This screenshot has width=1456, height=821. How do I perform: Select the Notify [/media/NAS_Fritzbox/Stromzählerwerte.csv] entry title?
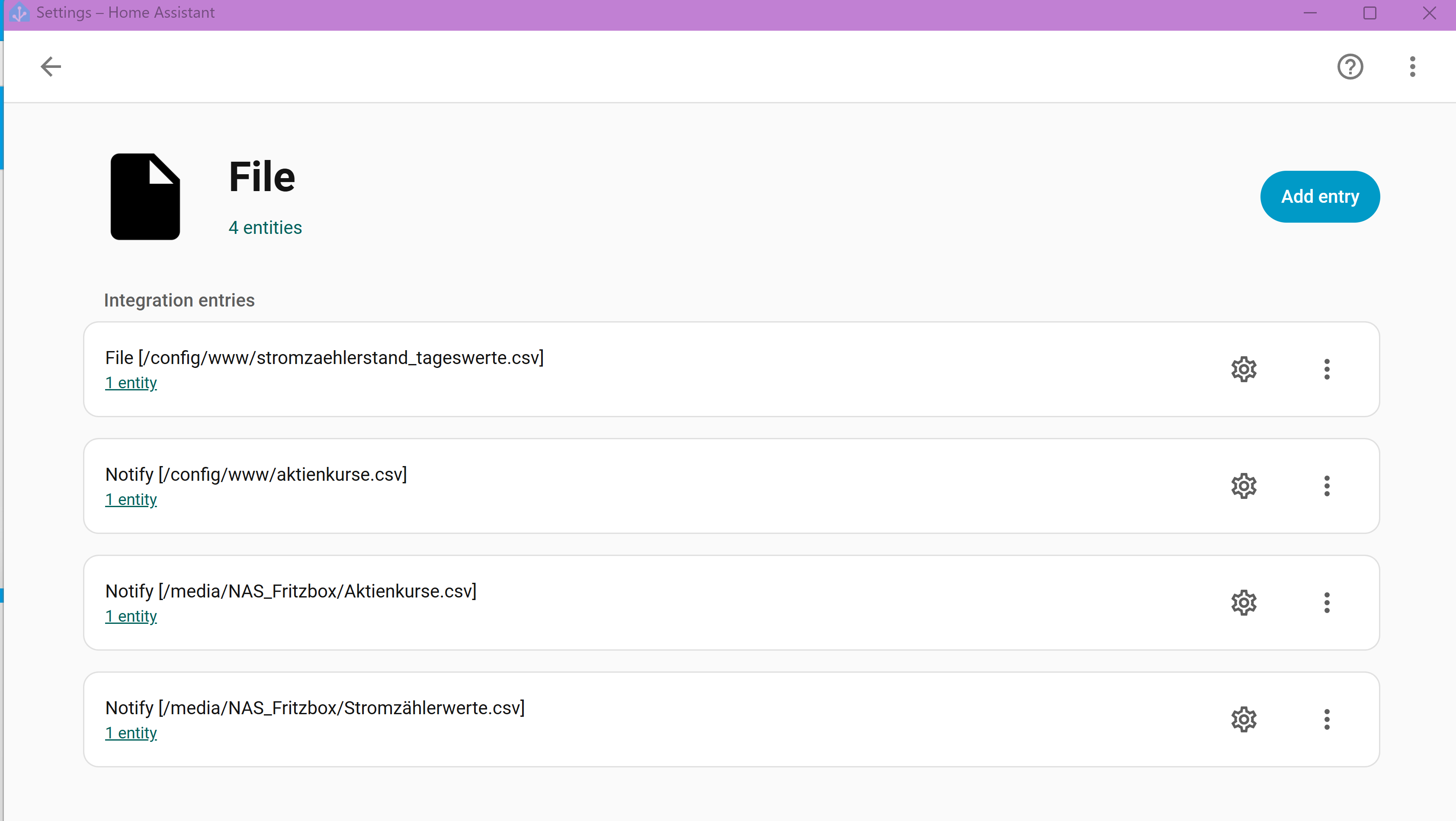coord(315,708)
